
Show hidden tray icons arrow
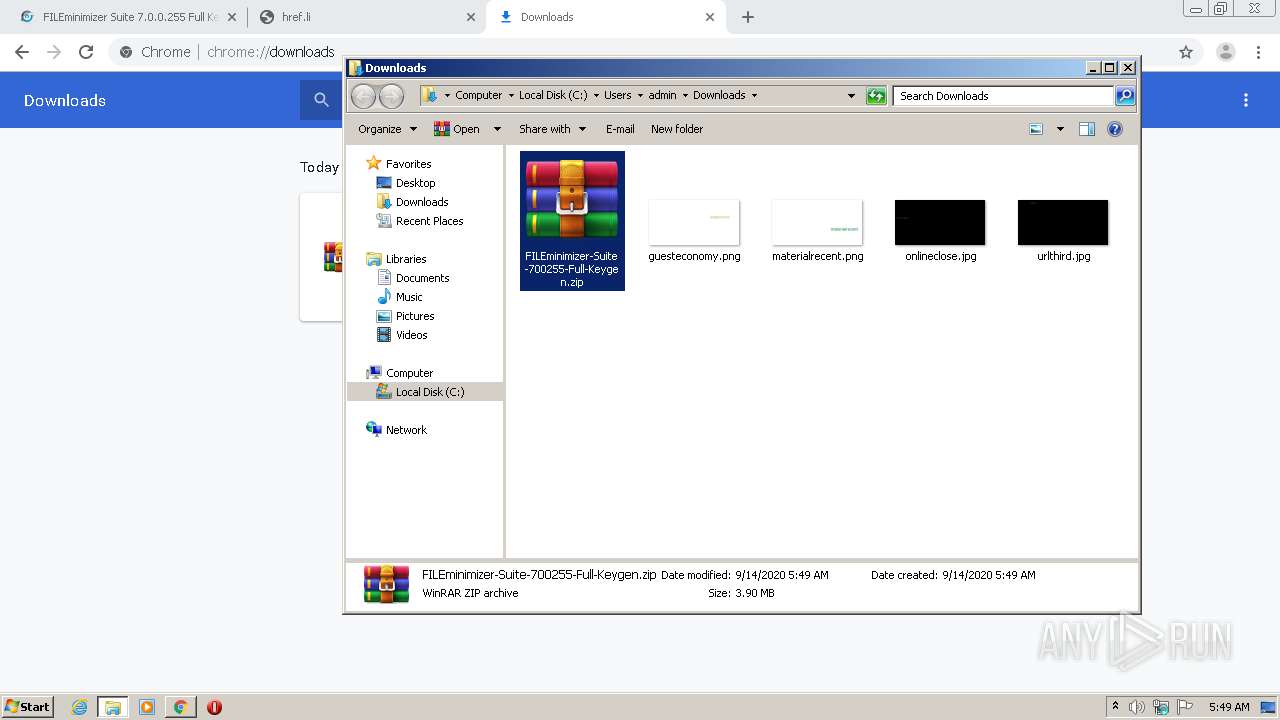click(1115, 706)
